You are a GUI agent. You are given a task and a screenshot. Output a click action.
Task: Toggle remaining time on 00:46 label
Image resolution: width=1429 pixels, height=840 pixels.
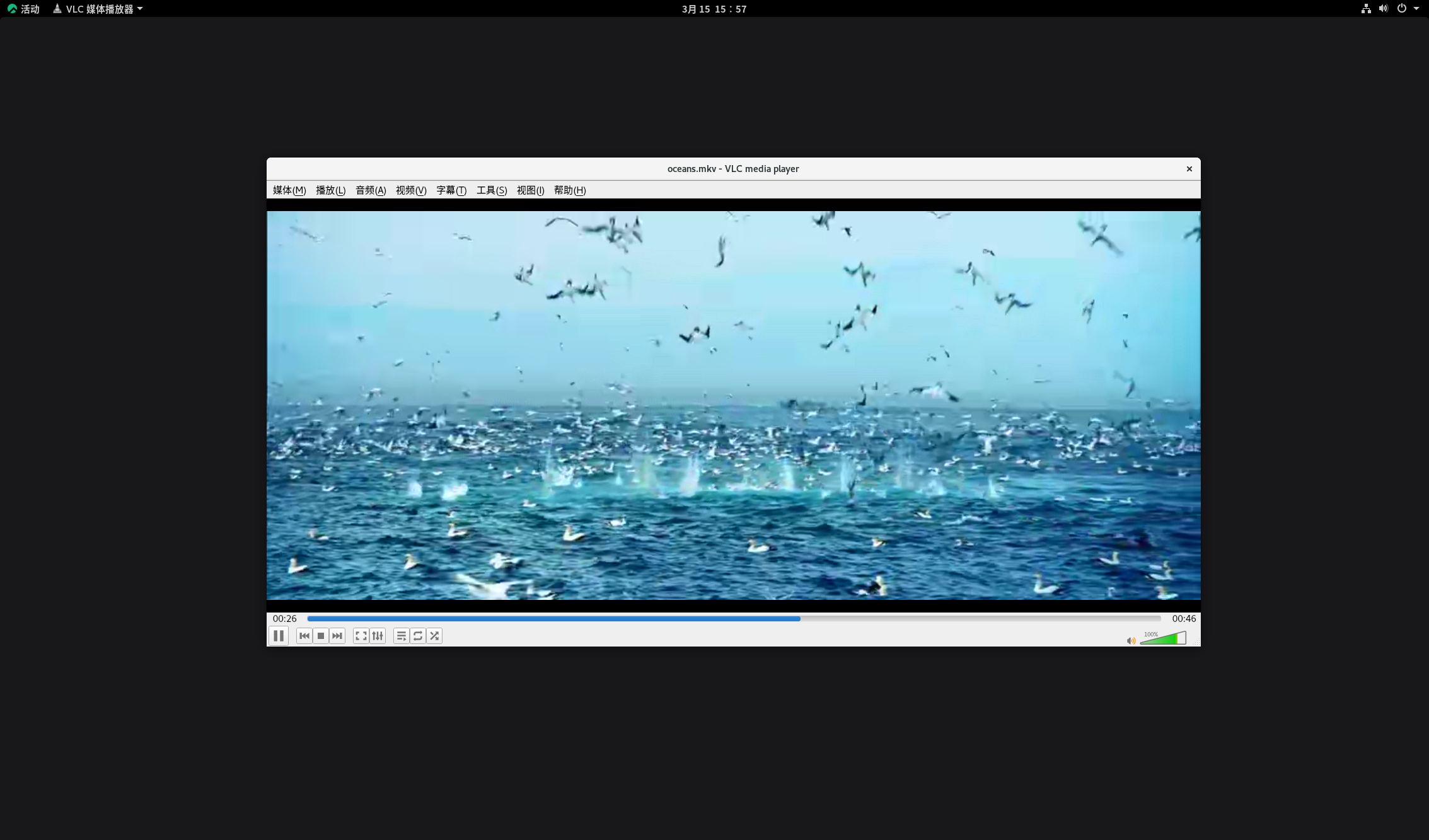pyautogui.click(x=1183, y=619)
